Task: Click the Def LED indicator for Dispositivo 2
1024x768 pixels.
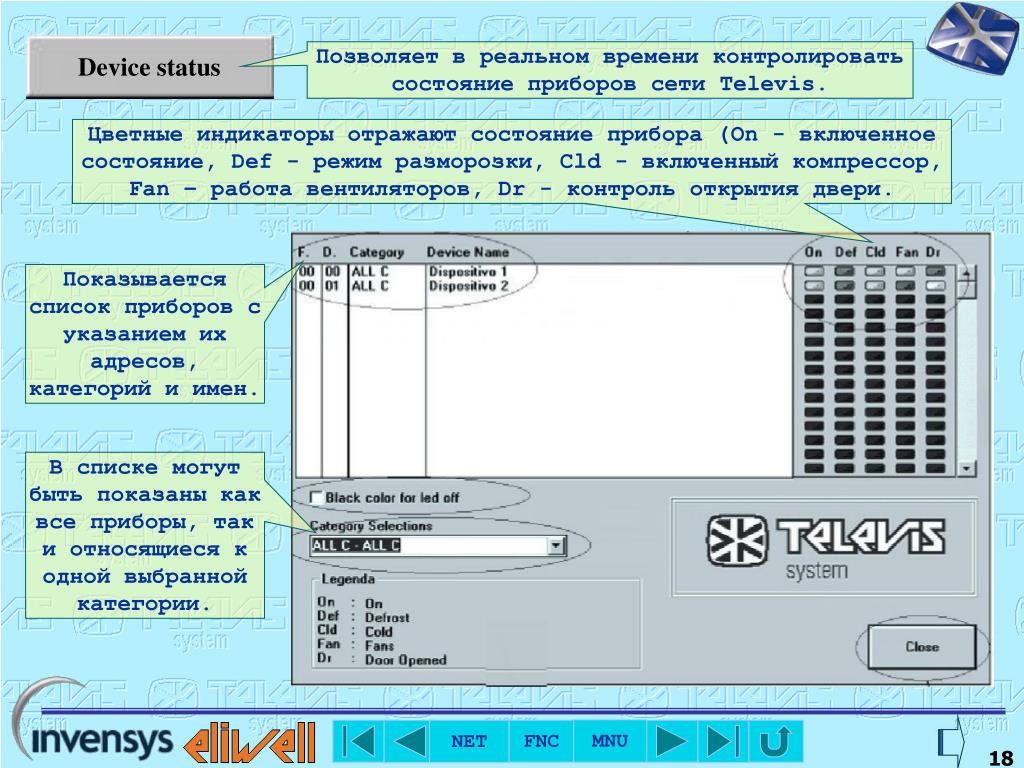Action: click(844, 285)
